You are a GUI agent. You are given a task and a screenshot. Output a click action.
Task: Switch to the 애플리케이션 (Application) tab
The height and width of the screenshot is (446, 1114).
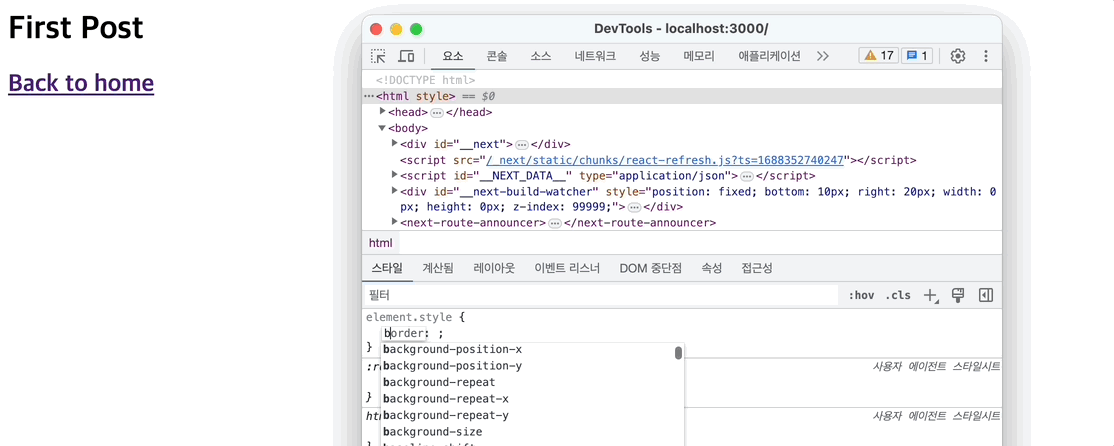(769, 56)
